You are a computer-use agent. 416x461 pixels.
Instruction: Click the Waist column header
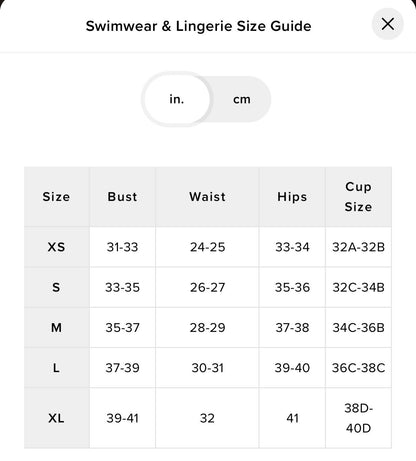click(x=207, y=197)
